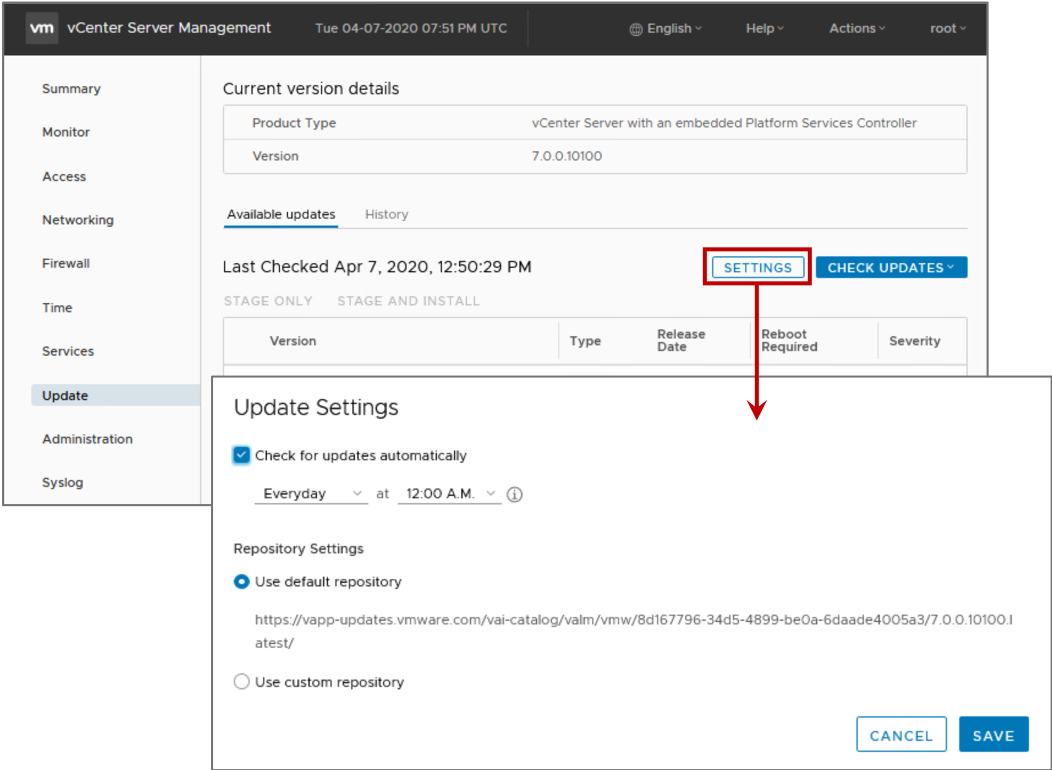Click version value 7.0.0.10100
Screen dimensions: 1052x770
click(x=567, y=156)
